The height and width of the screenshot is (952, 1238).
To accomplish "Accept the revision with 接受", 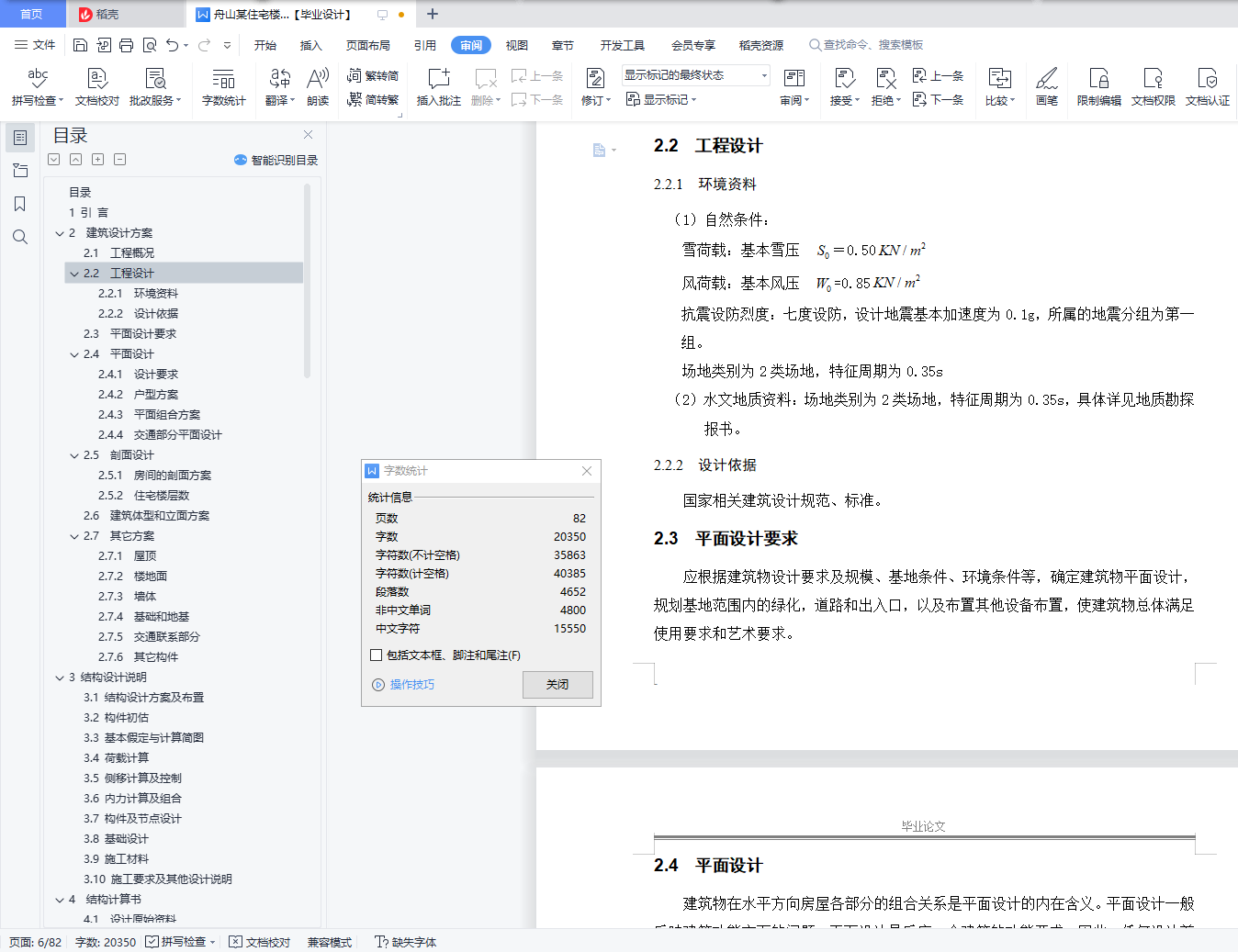I will (844, 87).
